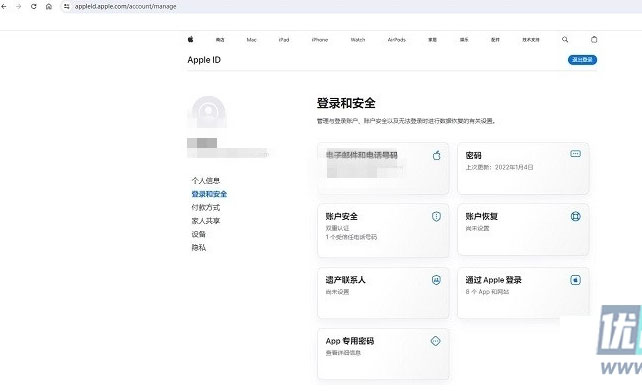Click the 尚未设置 text under 账户恢复
This screenshot has width=642, height=391.
(477, 228)
